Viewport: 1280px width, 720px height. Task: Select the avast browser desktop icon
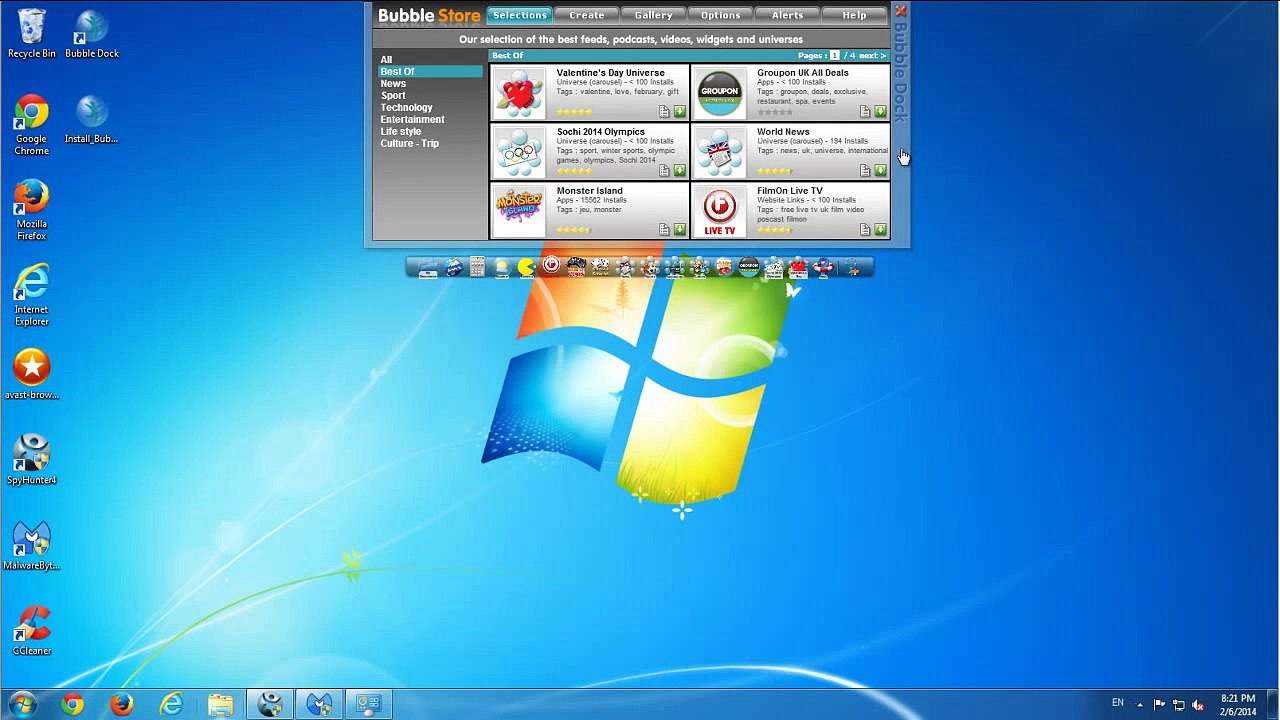pyautogui.click(x=31, y=375)
